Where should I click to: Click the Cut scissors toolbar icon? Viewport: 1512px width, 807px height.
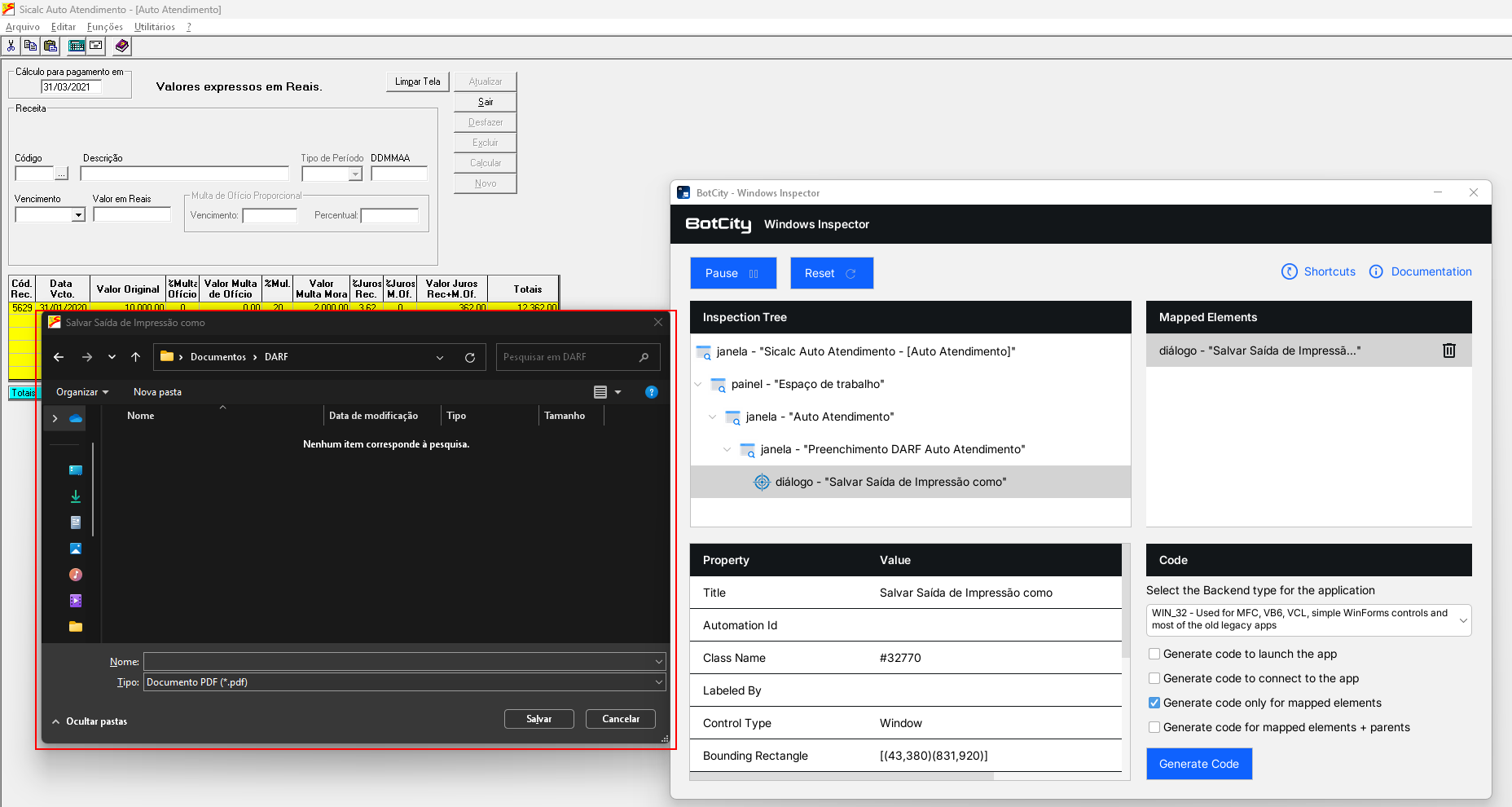click(x=11, y=46)
